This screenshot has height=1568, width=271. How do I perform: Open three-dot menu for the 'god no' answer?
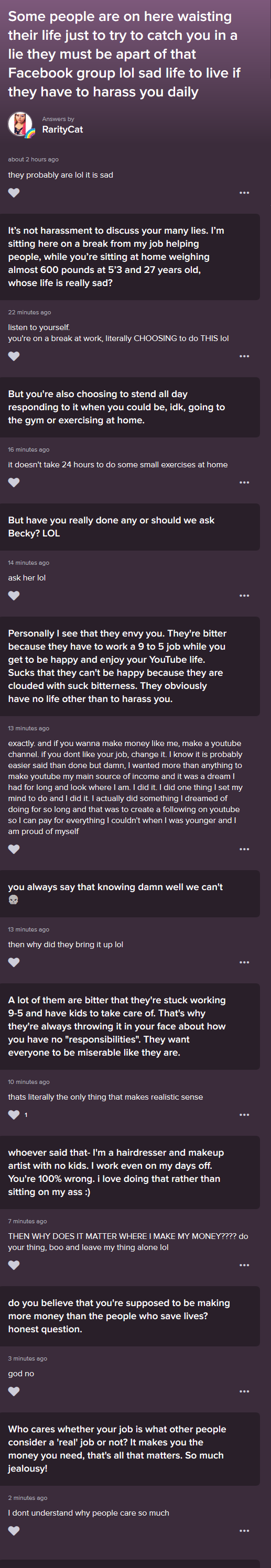(244, 1391)
